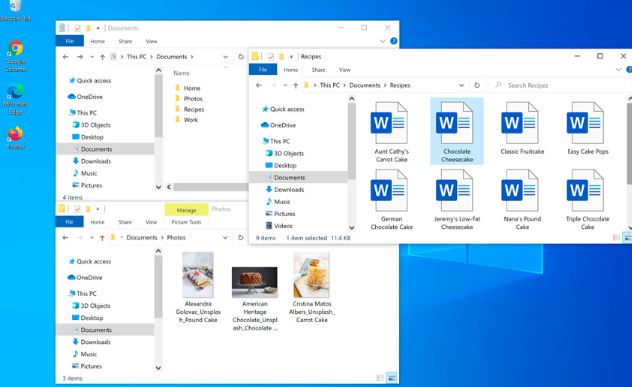
Task: Open Share tab in Recipes window
Action: (x=318, y=70)
